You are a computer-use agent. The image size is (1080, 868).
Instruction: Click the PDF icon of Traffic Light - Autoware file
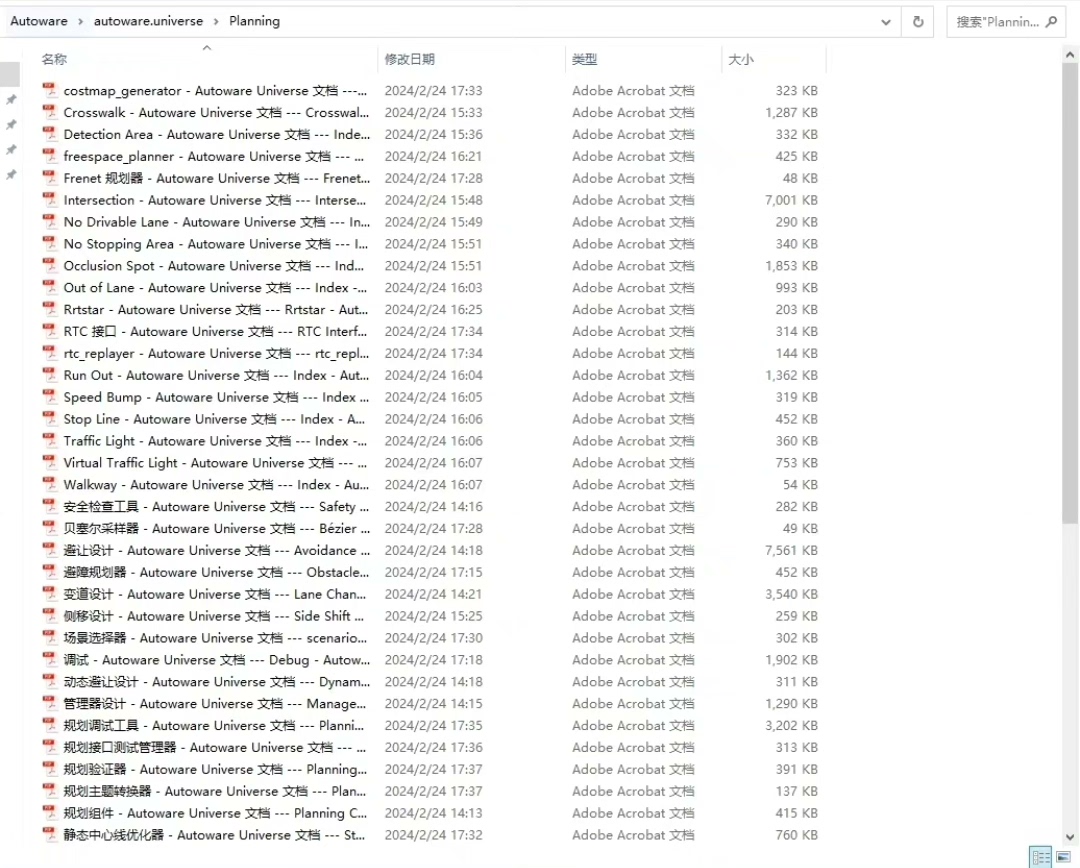[x=50, y=441]
